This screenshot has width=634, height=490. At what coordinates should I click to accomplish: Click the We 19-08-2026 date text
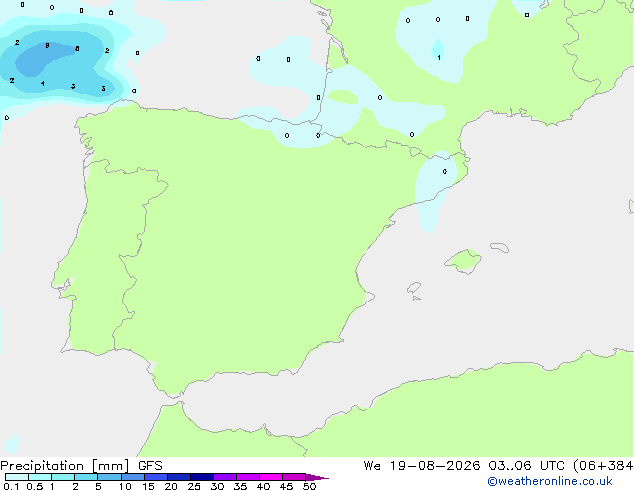pos(422,466)
